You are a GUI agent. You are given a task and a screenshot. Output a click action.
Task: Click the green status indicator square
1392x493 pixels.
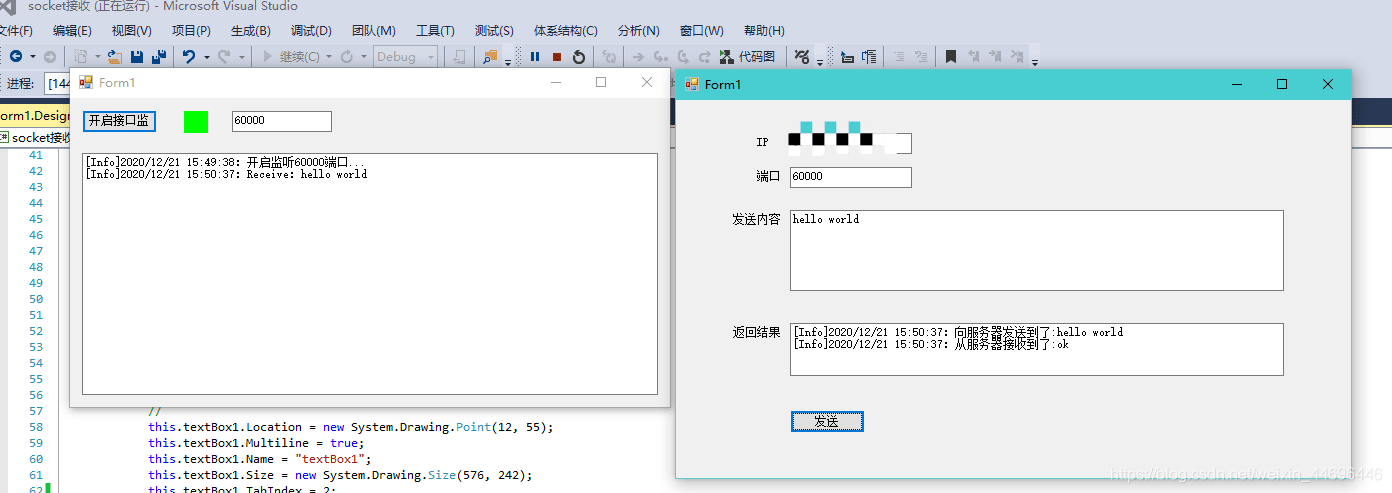click(x=196, y=122)
